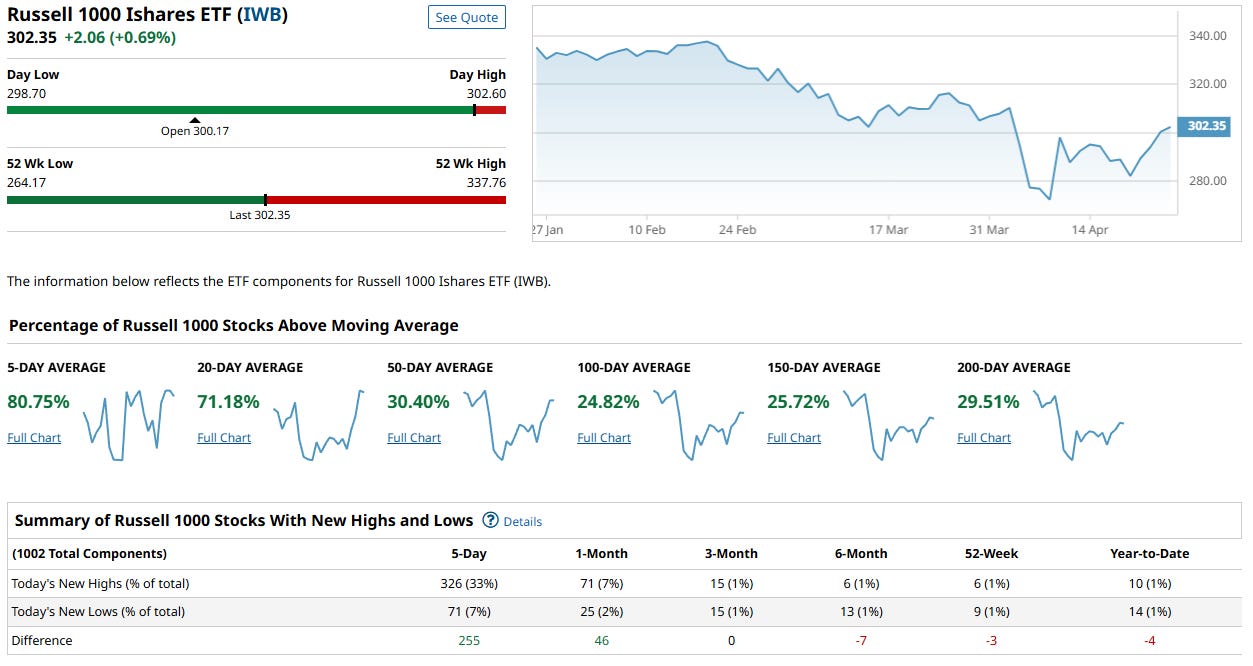
Task: Click the 20-Day Average sparkline chart
Action: [x=318, y=425]
